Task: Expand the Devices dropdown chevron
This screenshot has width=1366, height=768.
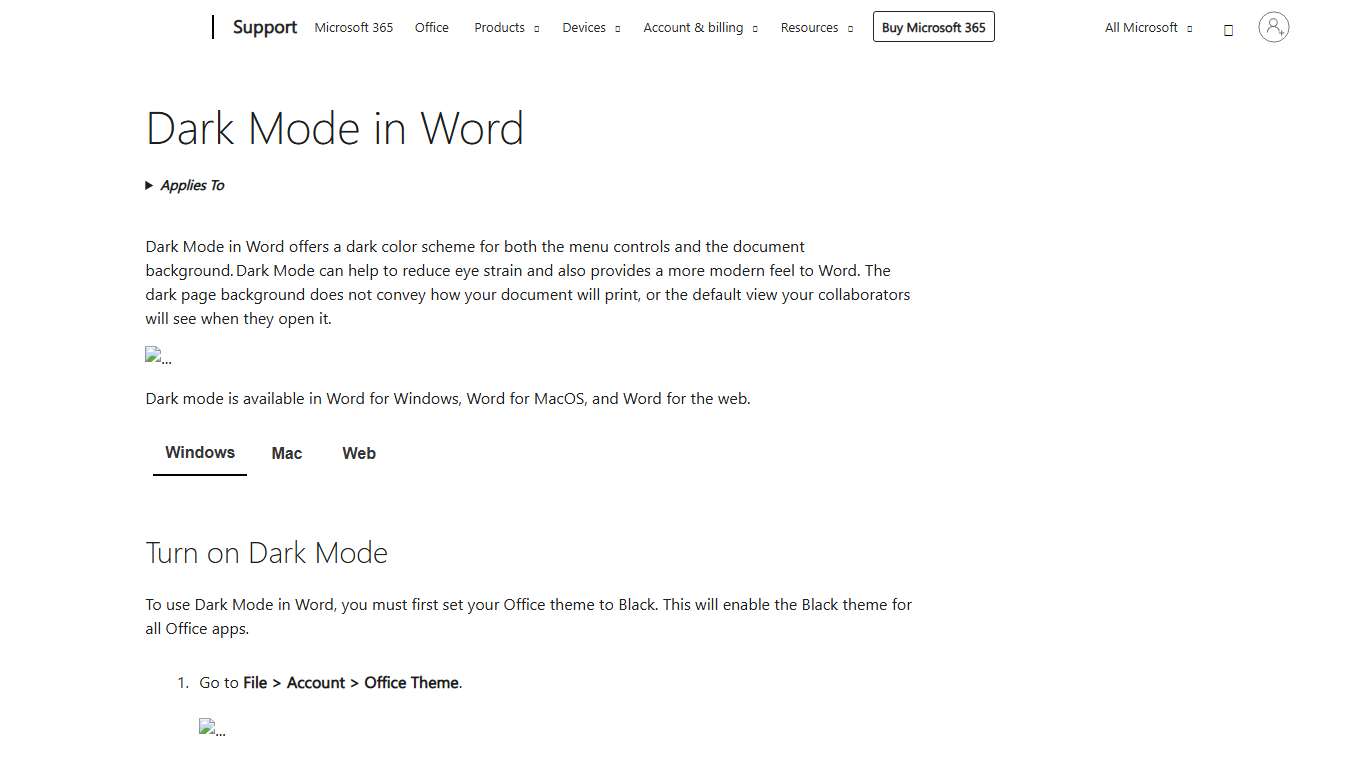Action: coord(617,29)
